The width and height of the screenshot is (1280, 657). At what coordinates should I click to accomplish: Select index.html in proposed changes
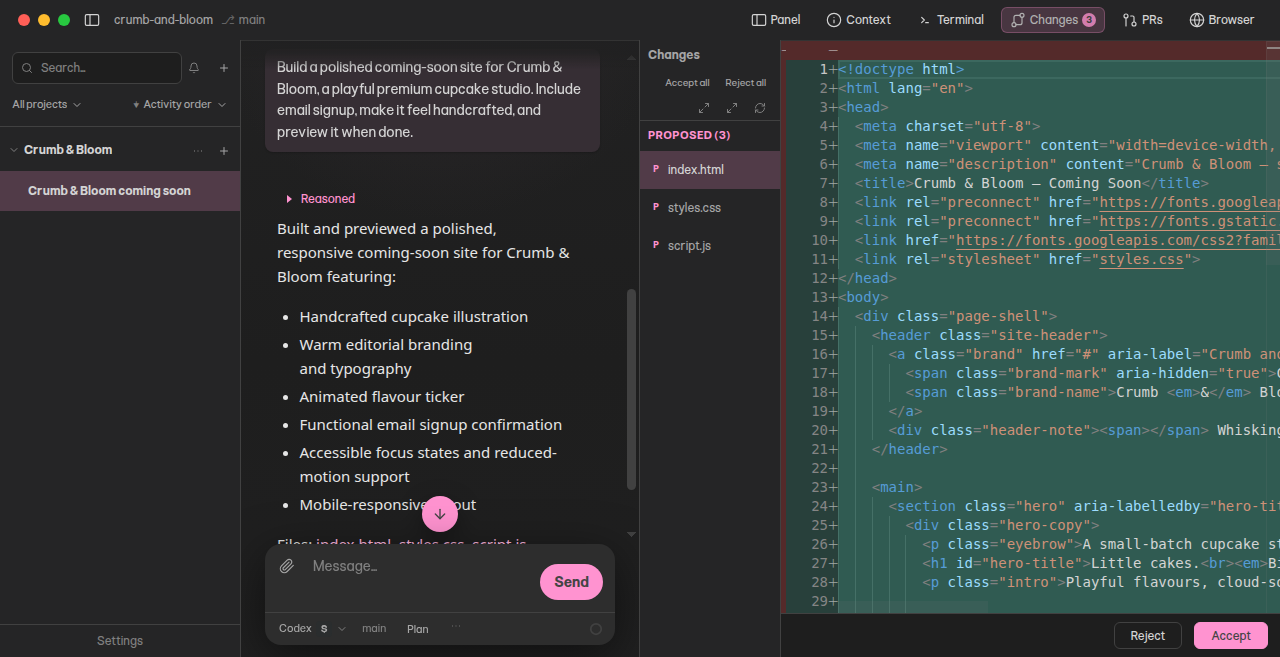(710, 170)
